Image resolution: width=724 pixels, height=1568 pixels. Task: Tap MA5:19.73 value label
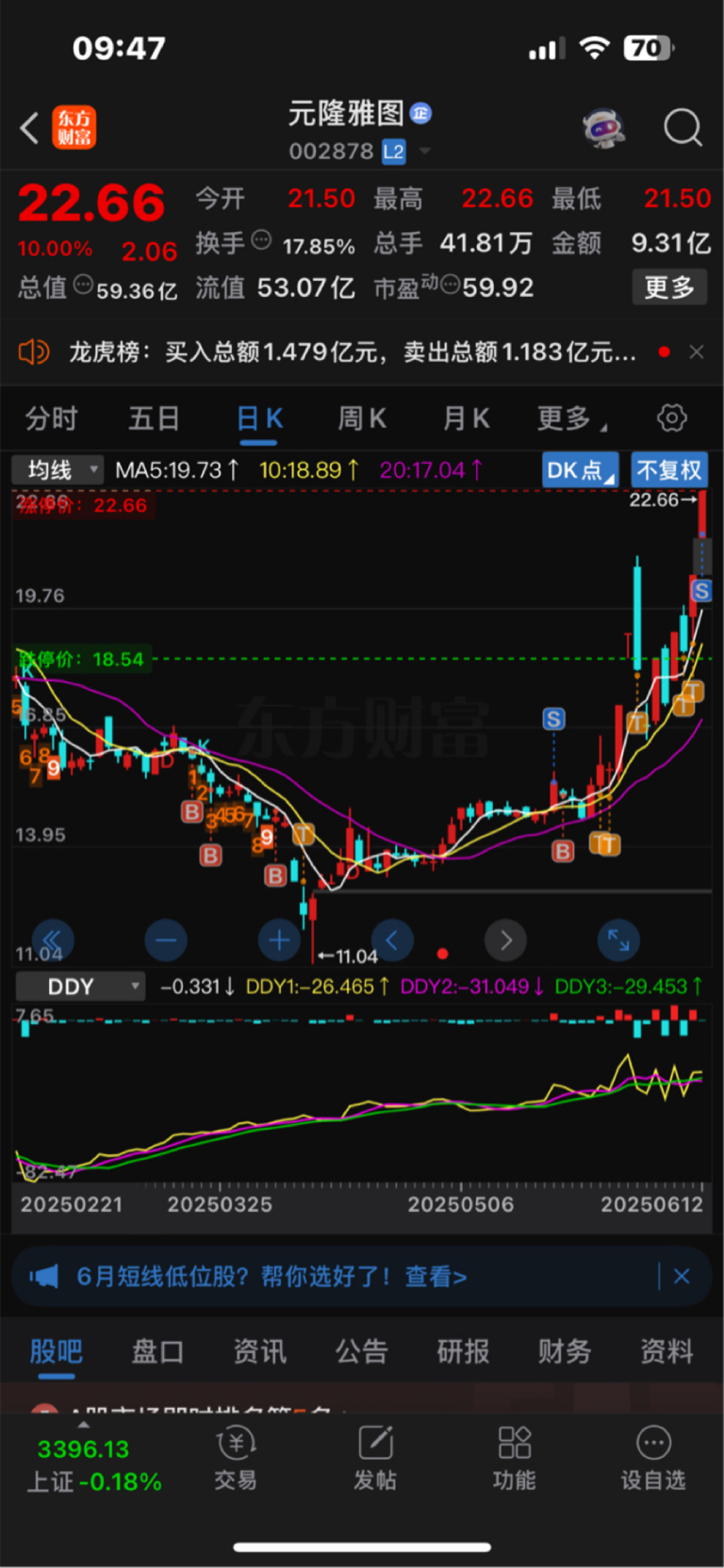coord(177,469)
